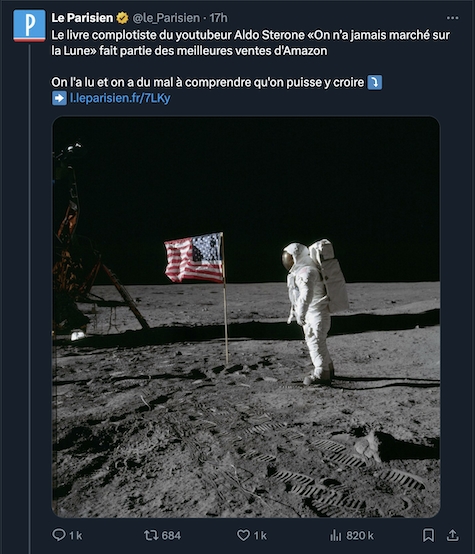Bookmark this Le Parisien tweet

tap(428, 535)
